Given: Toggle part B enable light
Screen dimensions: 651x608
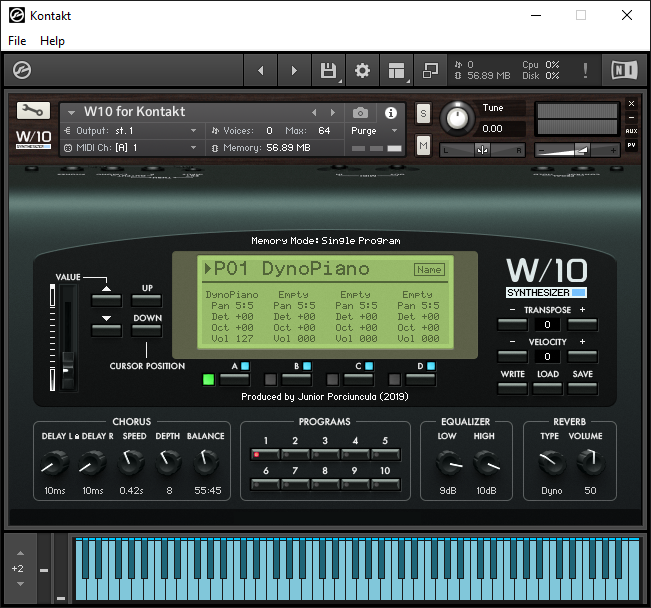Looking at the screenshot, I should click(270, 380).
